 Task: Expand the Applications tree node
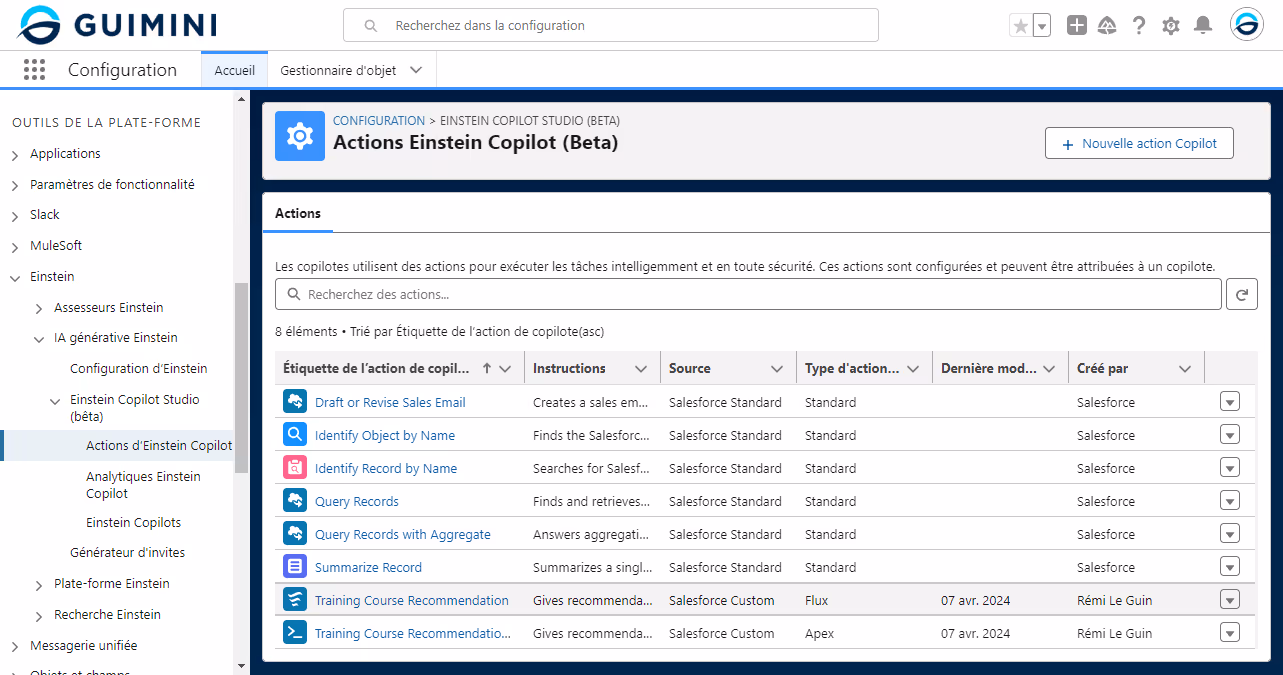pos(15,155)
